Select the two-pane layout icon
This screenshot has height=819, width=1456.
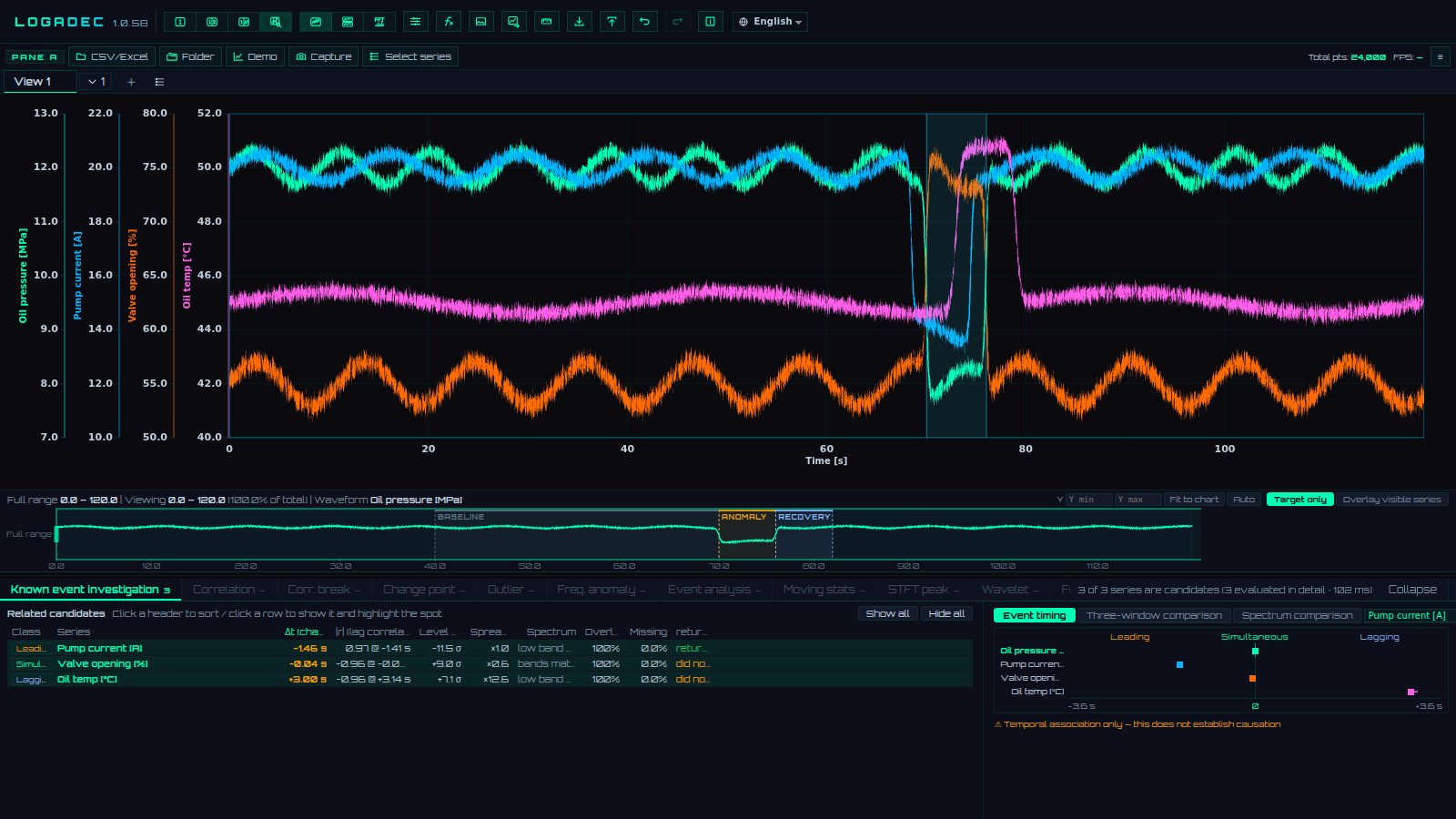coord(212,22)
